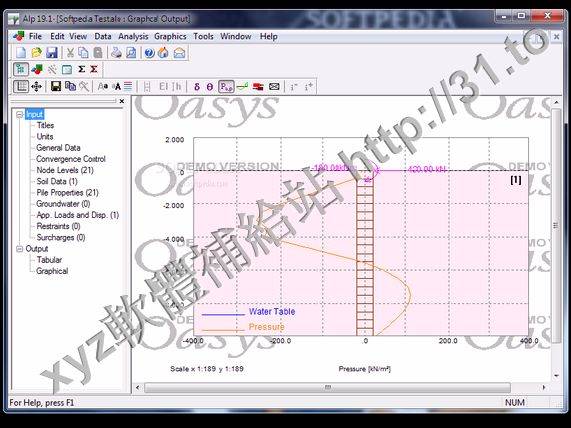Screen dimensions: 571x428
Task: Click the black Sigma analyse icon
Action: coord(82,69)
